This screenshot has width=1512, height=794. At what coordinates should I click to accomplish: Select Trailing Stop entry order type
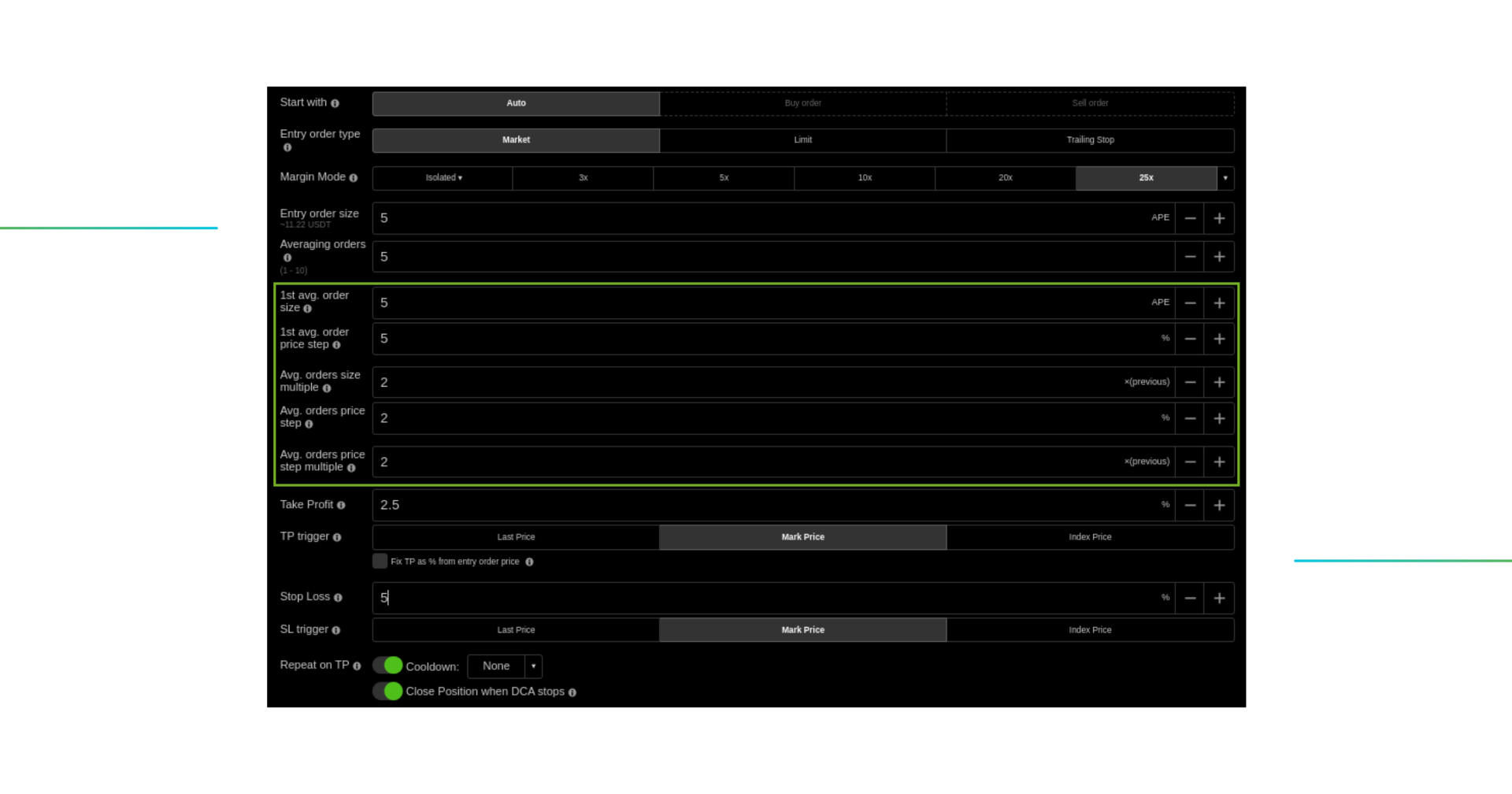tap(1090, 140)
